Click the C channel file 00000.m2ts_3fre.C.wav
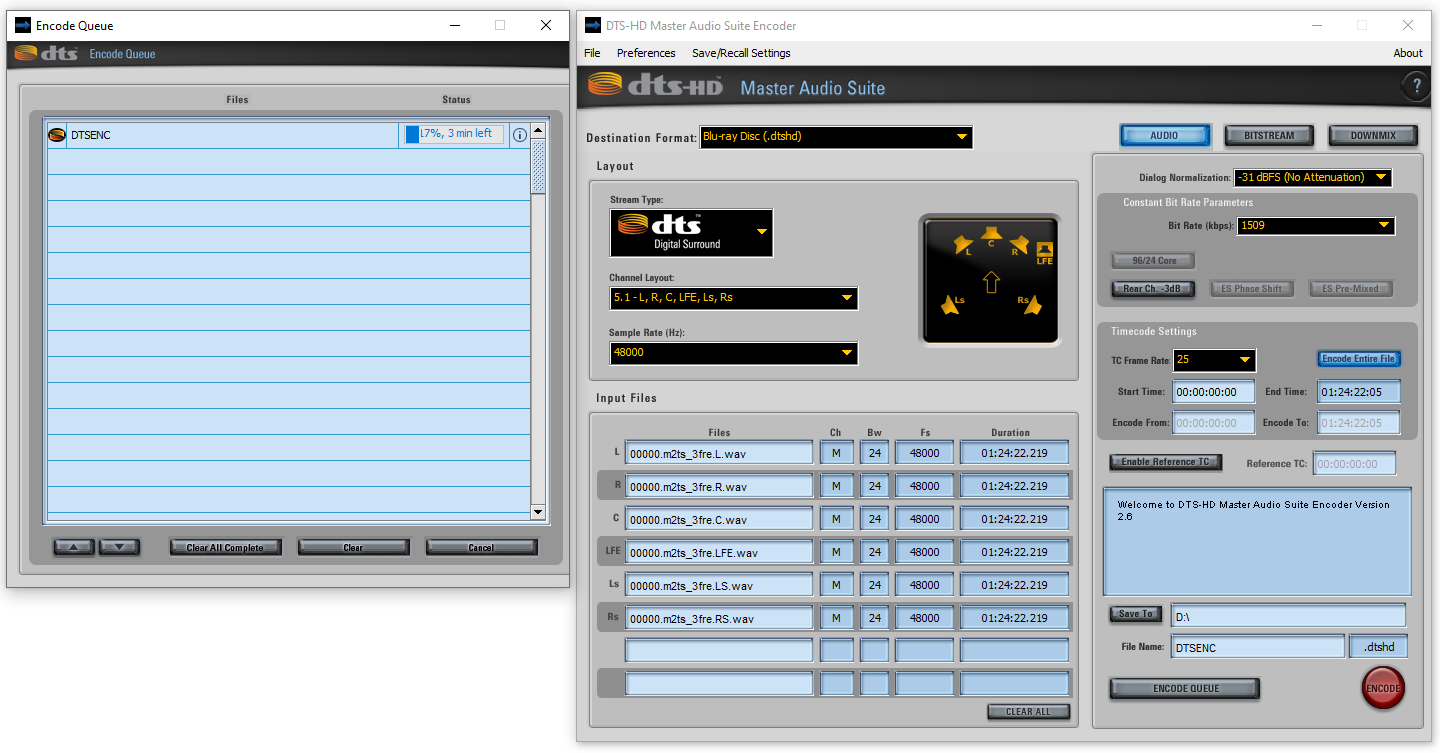The image size is (1440, 753). pos(719,519)
